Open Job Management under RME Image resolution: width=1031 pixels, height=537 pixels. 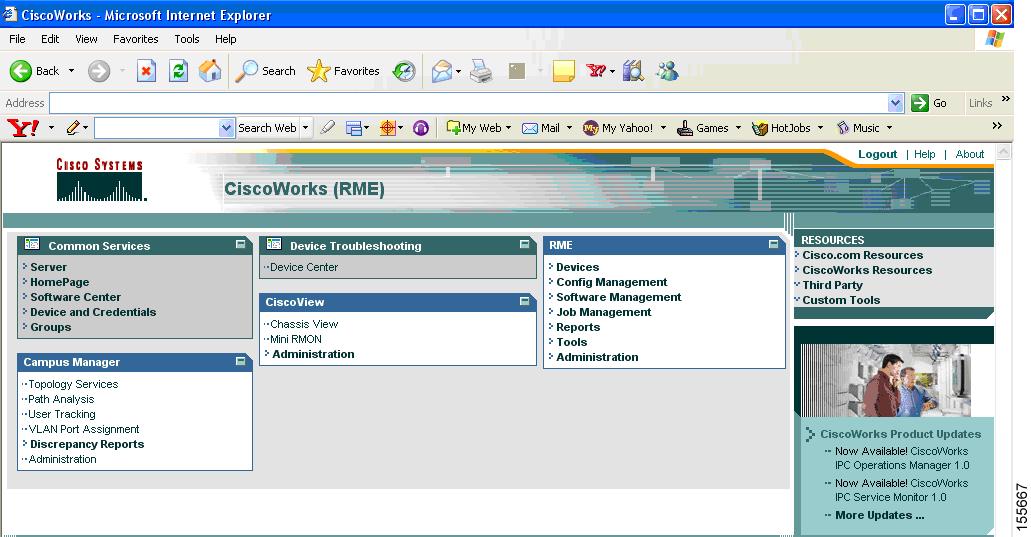[x=604, y=312]
